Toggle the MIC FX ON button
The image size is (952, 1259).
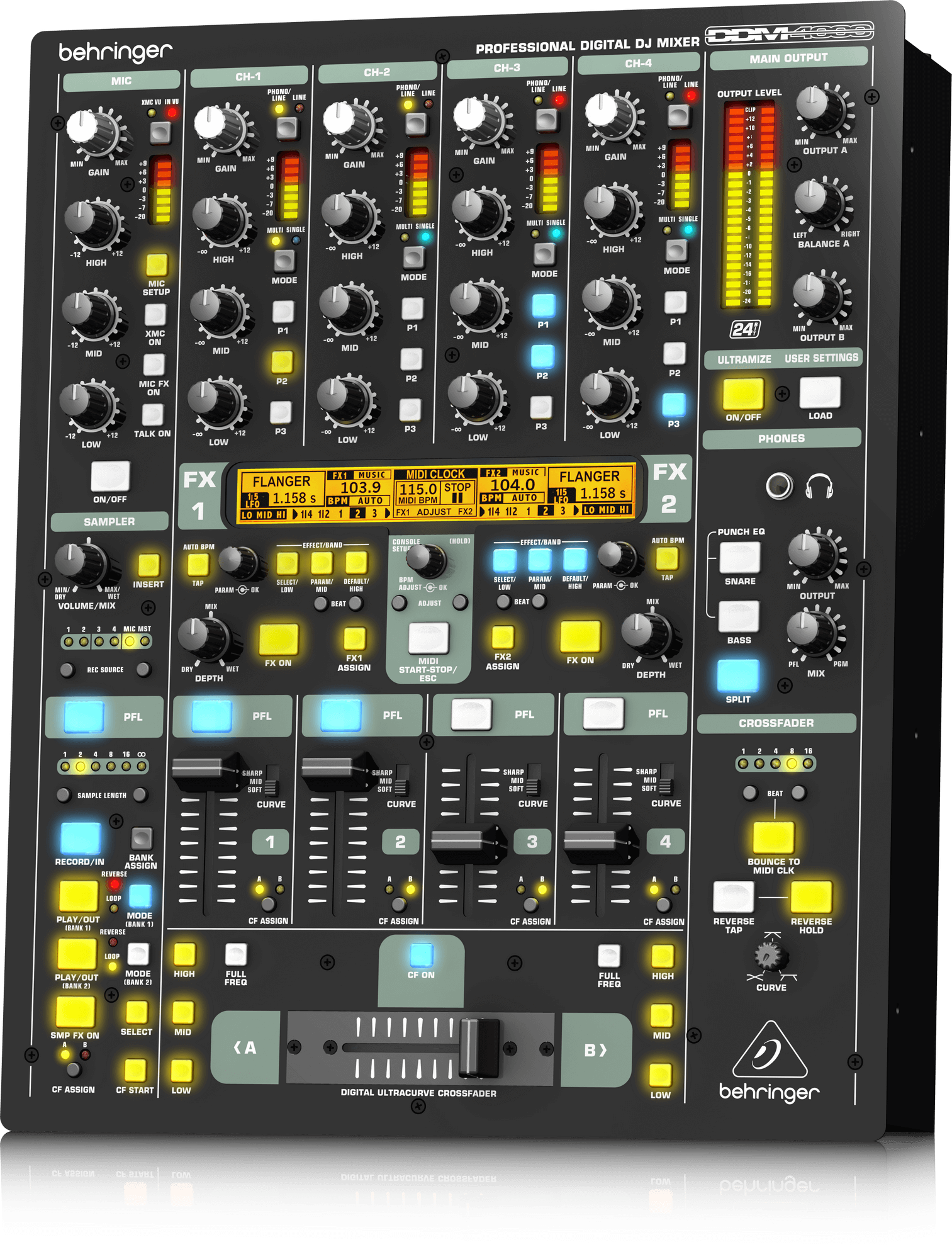click(x=154, y=364)
